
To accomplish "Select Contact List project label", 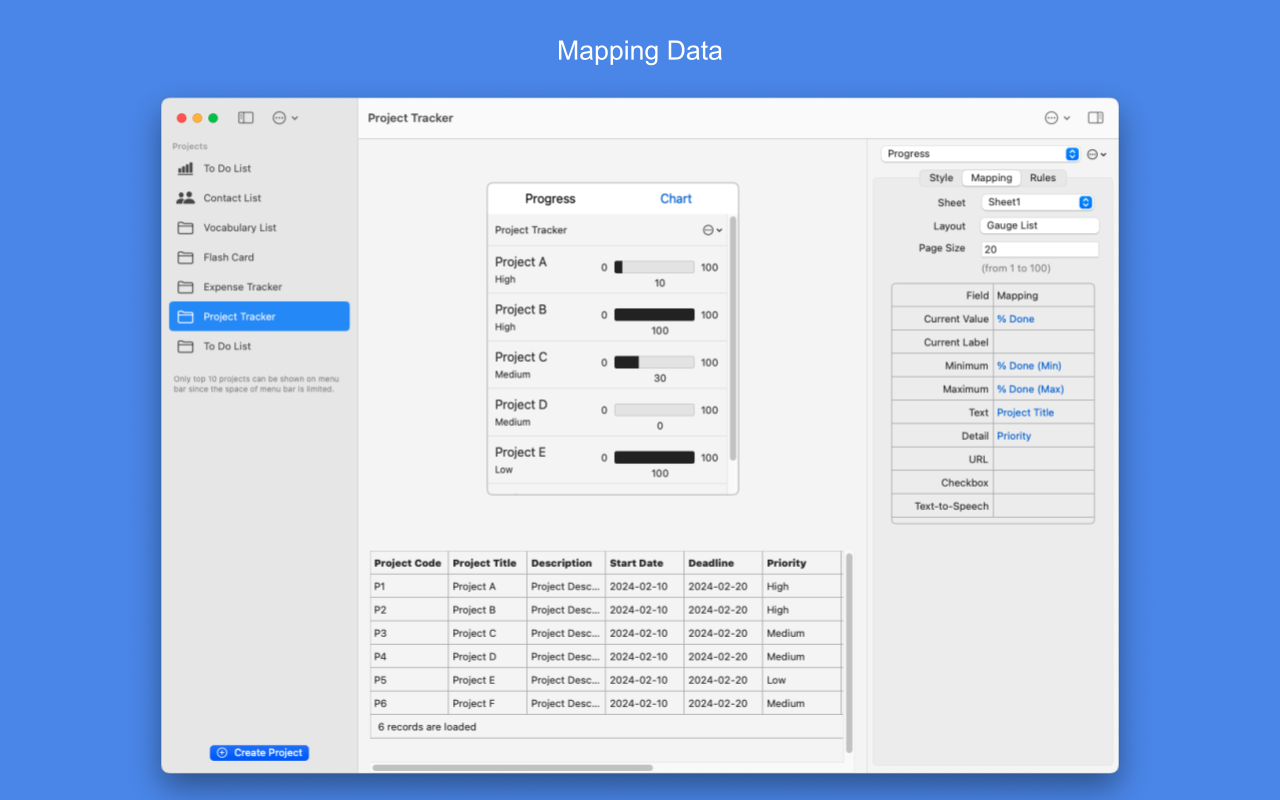I will coord(232,198).
